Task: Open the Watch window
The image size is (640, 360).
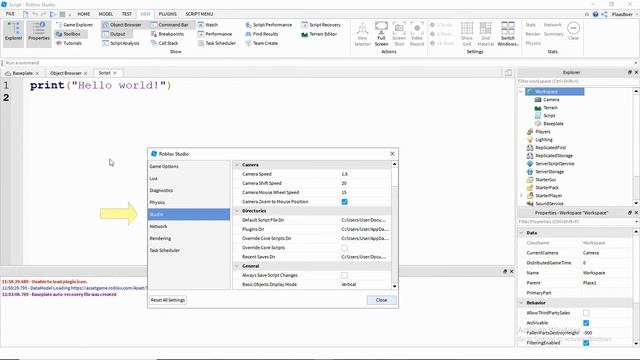Action: coord(208,25)
